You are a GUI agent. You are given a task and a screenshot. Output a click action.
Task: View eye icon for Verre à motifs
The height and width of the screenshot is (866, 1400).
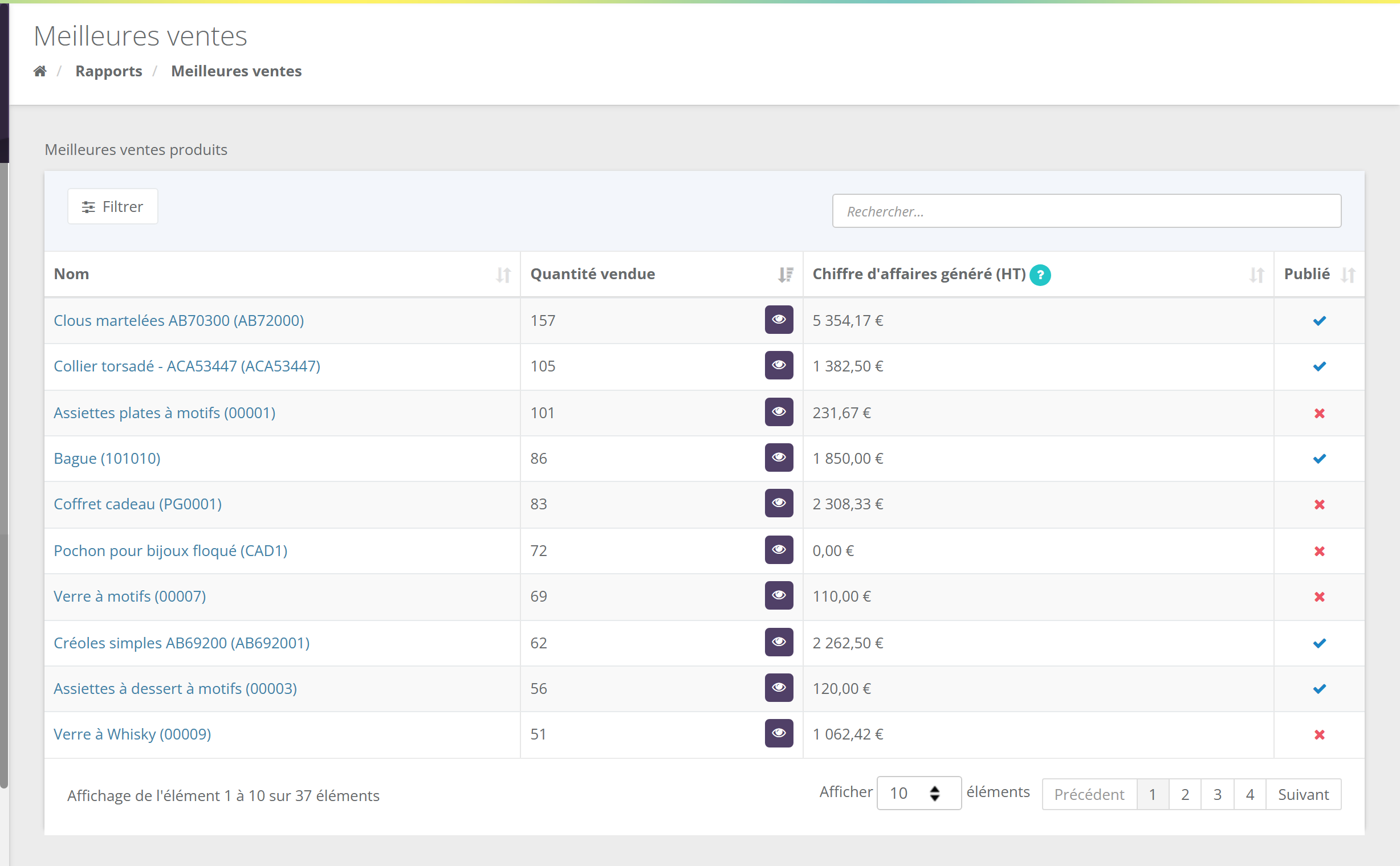(x=779, y=596)
